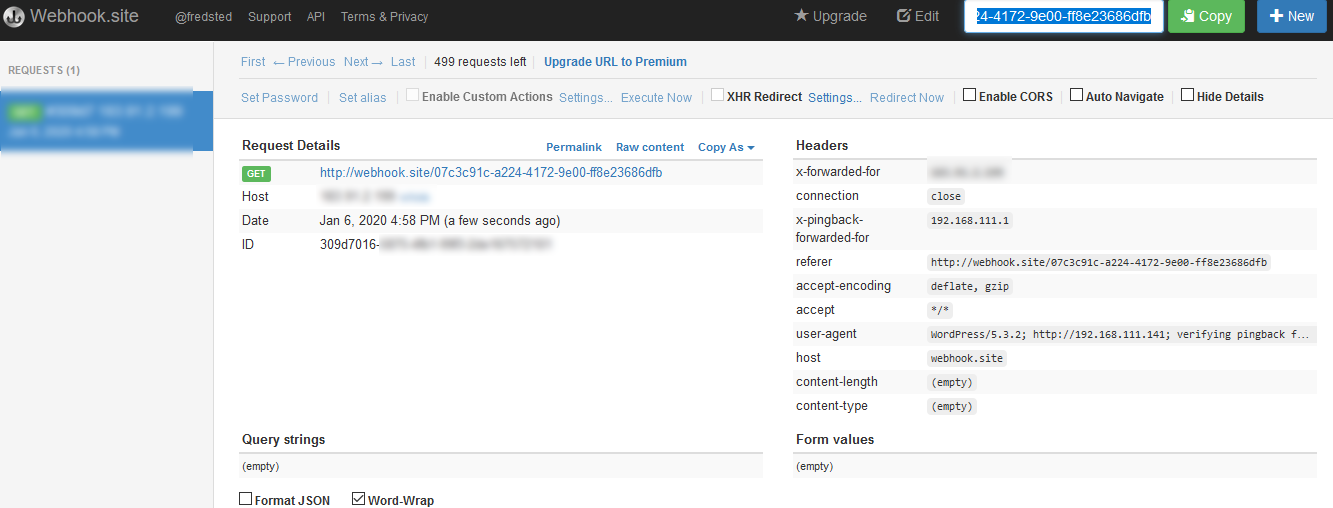Click the Upgrade star button
Viewport: 1333px width, 508px height.
coord(830,16)
